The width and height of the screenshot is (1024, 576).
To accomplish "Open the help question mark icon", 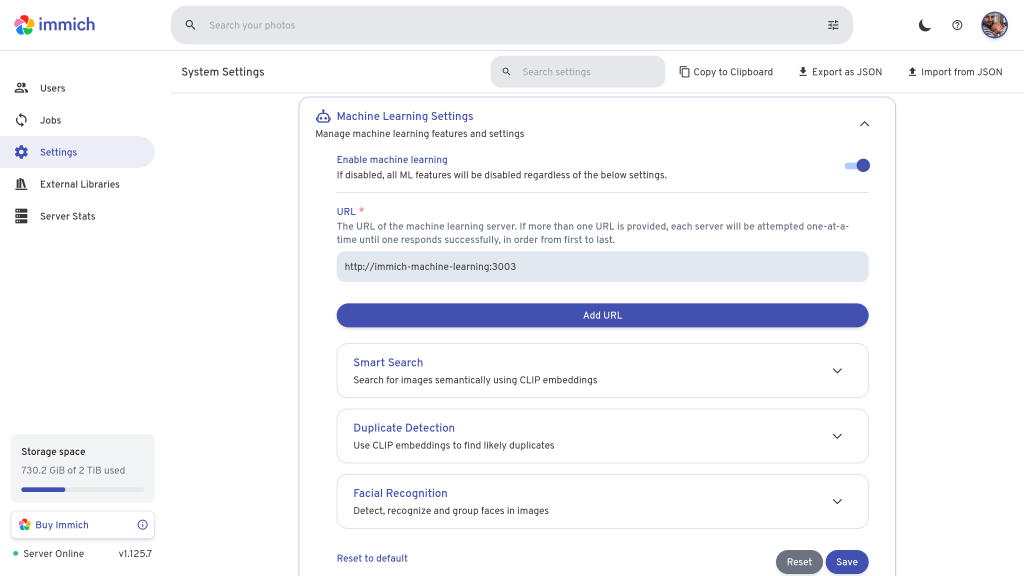I will tap(957, 25).
